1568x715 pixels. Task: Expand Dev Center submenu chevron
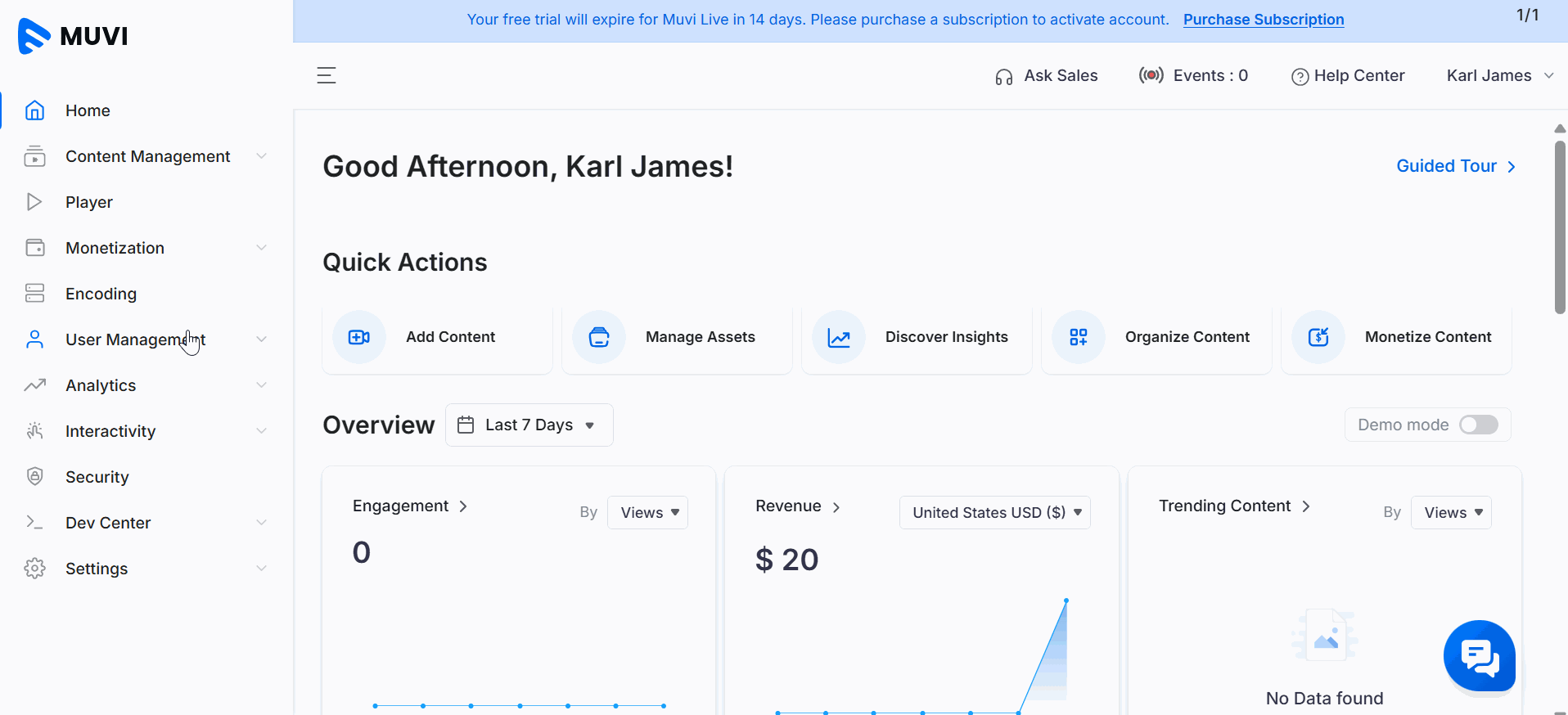tap(261, 523)
